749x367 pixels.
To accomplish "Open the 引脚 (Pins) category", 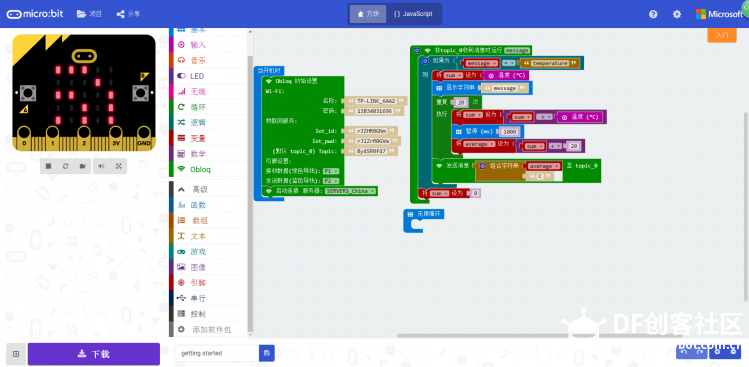I will pyautogui.click(x=208, y=282).
